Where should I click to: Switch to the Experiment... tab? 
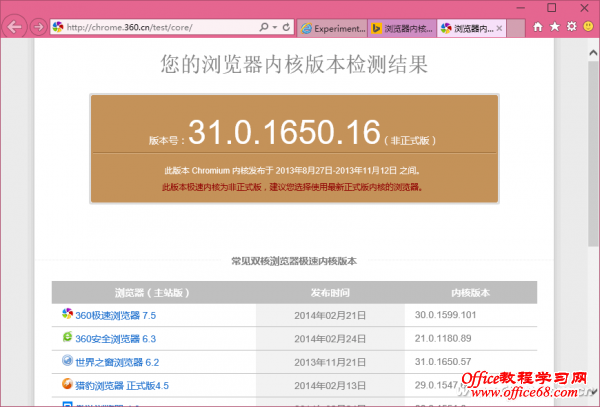(x=332, y=28)
